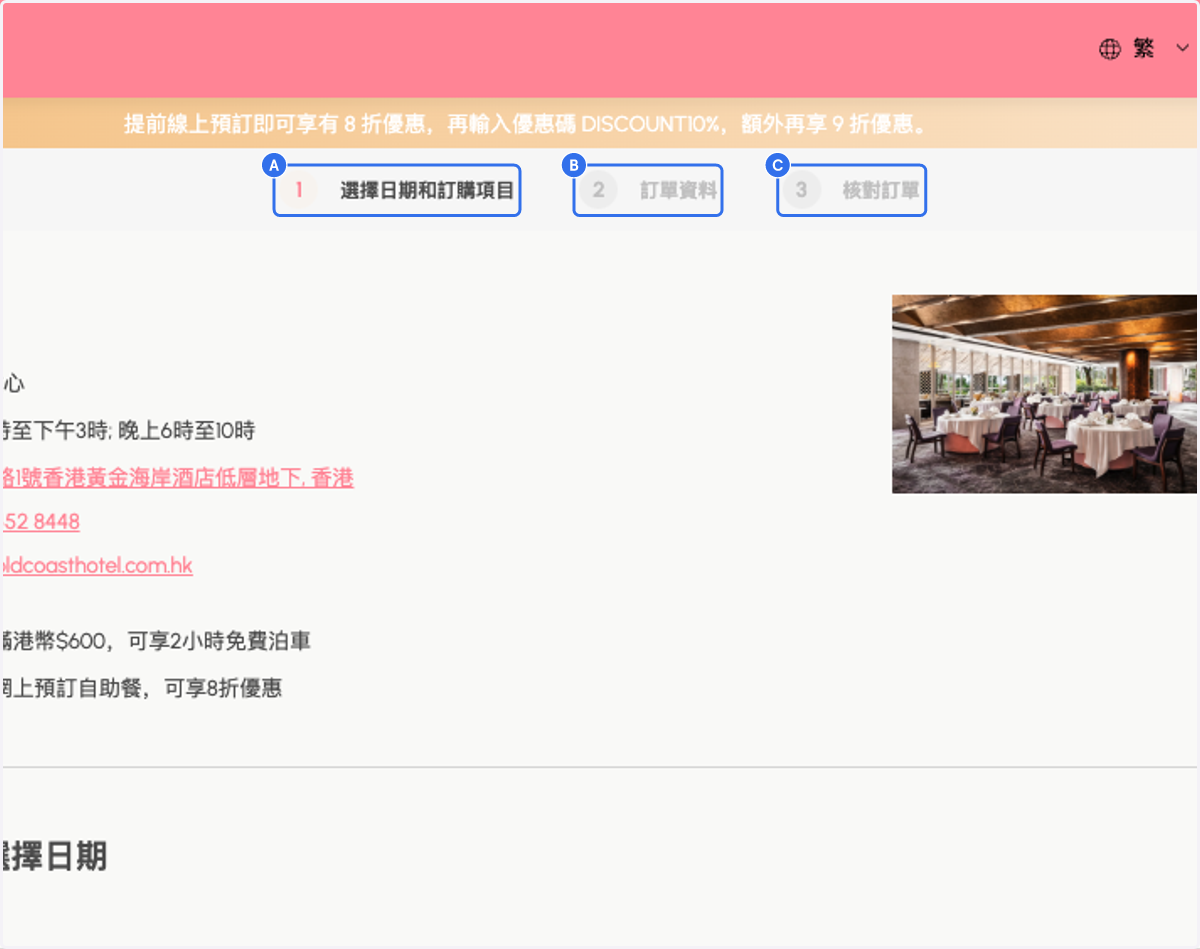Click the globe language icon
The height and width of the screenshot is (949, 1200).
[x=1109, y=49]
